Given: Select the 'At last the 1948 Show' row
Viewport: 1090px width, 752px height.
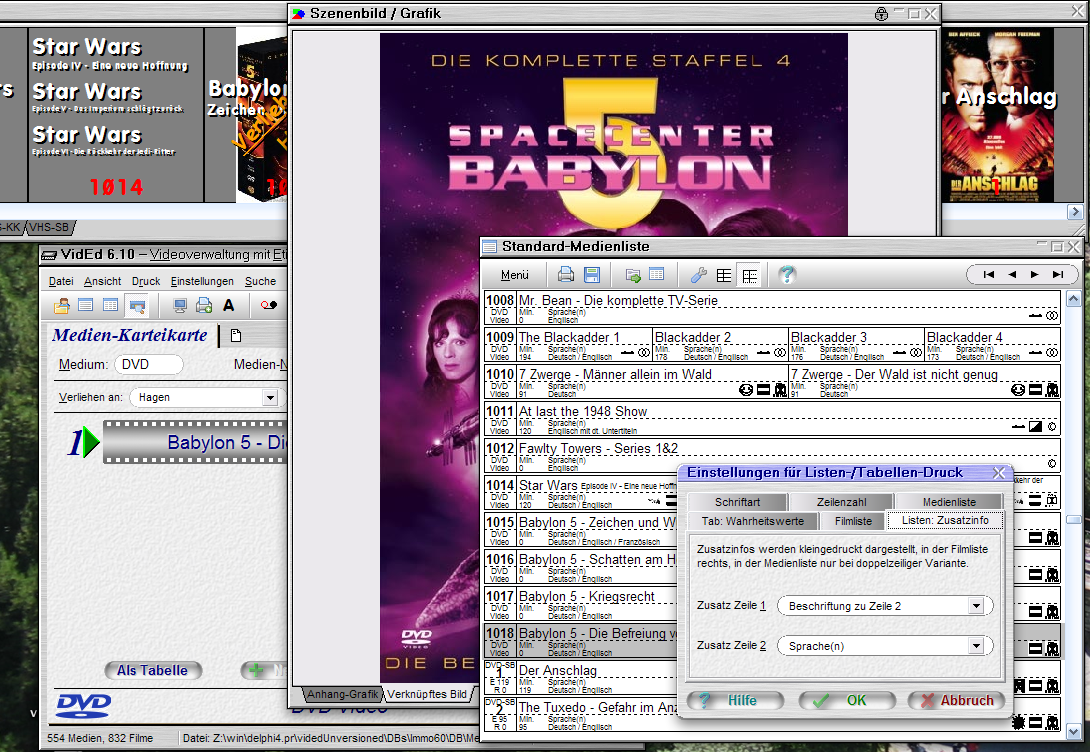Looking at the screenshot, I should click(772, 419).
